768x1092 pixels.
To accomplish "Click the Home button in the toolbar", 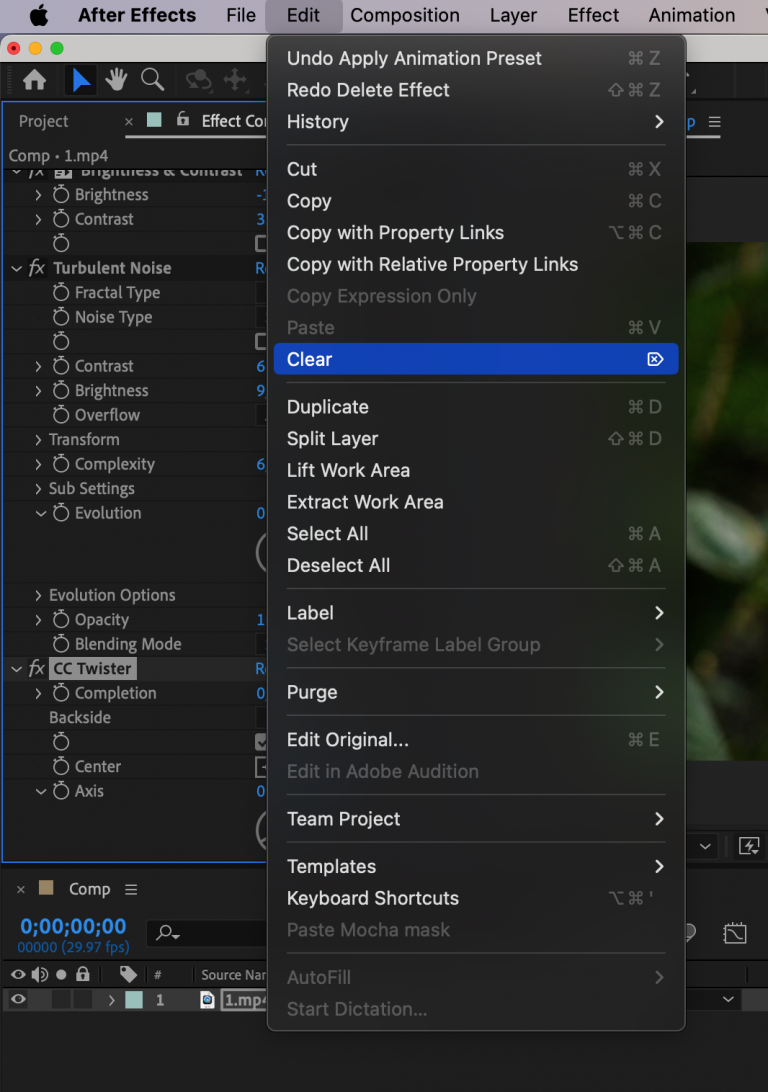I will tap(35, 80).
